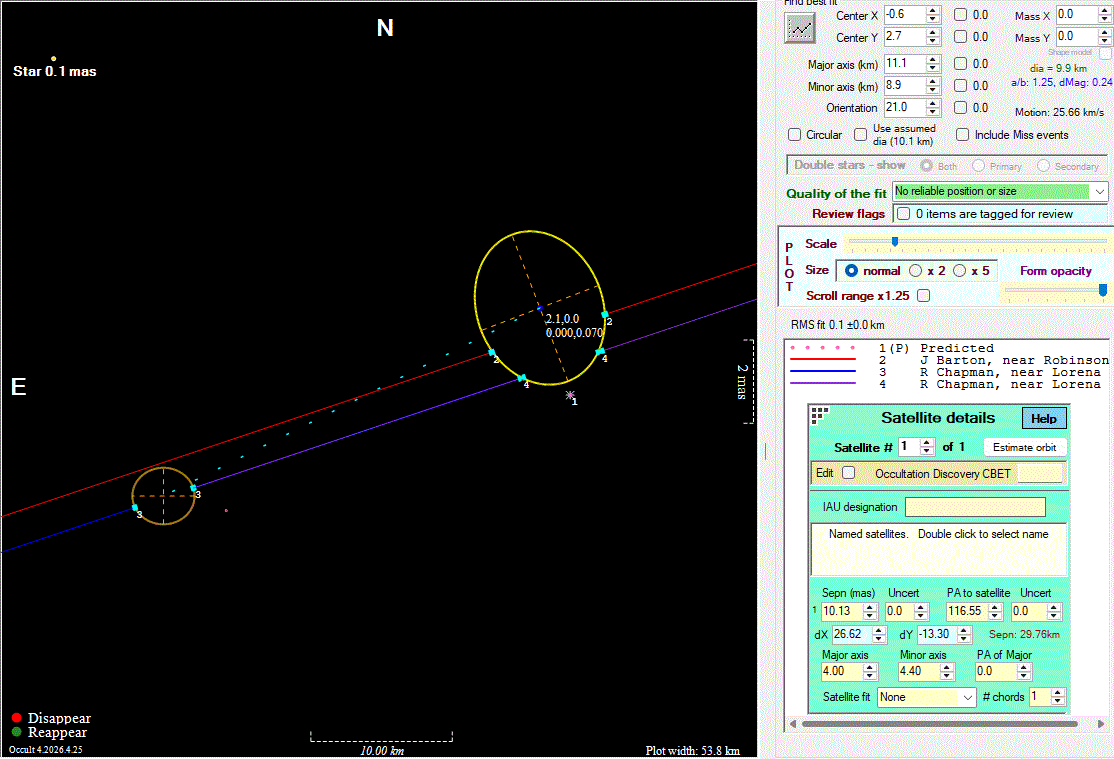Click the Sepn (mas) value field
1114x759 pixels.
coord(841,611)
